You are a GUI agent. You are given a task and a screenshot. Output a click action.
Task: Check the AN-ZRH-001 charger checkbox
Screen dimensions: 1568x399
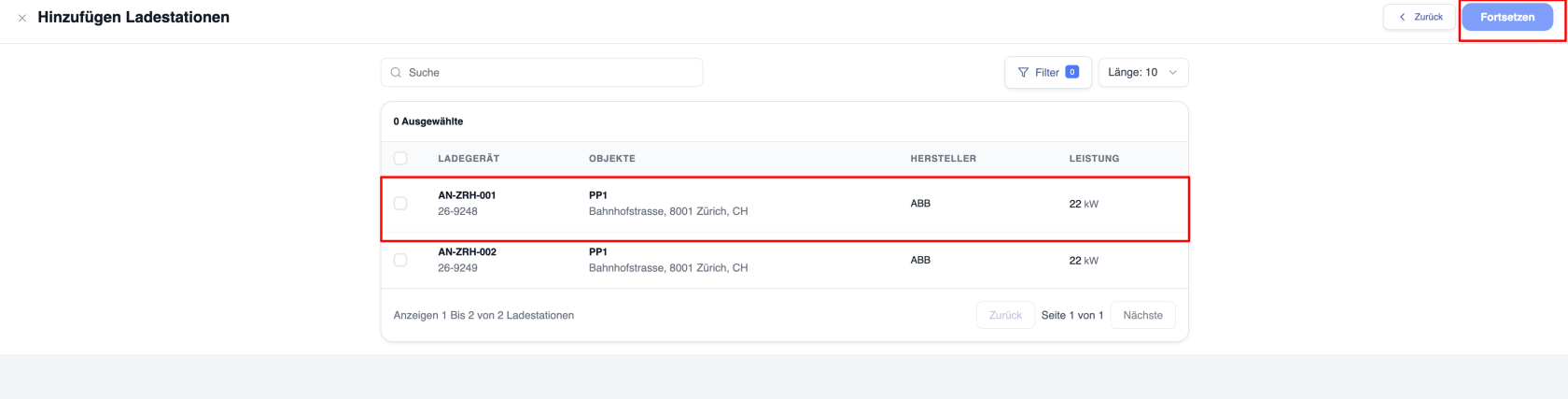coord(400,203)
